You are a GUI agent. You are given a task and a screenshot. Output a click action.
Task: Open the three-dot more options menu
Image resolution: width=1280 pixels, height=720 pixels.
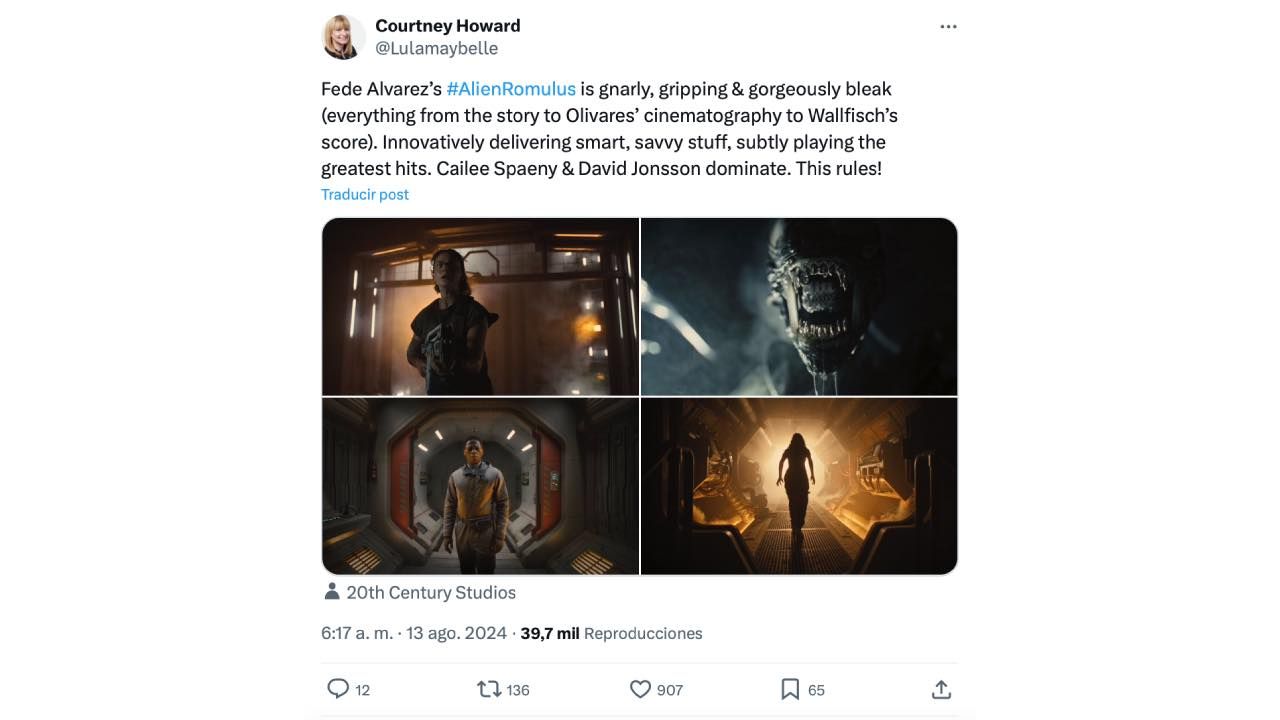tap(948, 27)
